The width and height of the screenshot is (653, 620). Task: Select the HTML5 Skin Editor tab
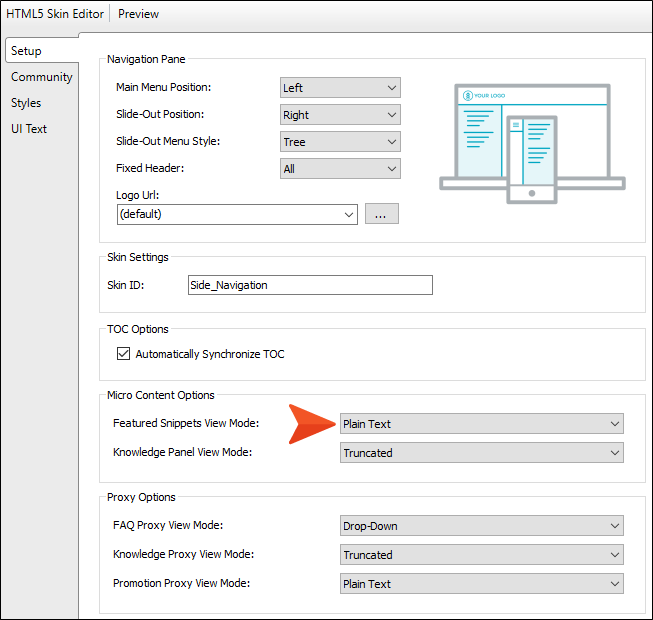(54, 14)
